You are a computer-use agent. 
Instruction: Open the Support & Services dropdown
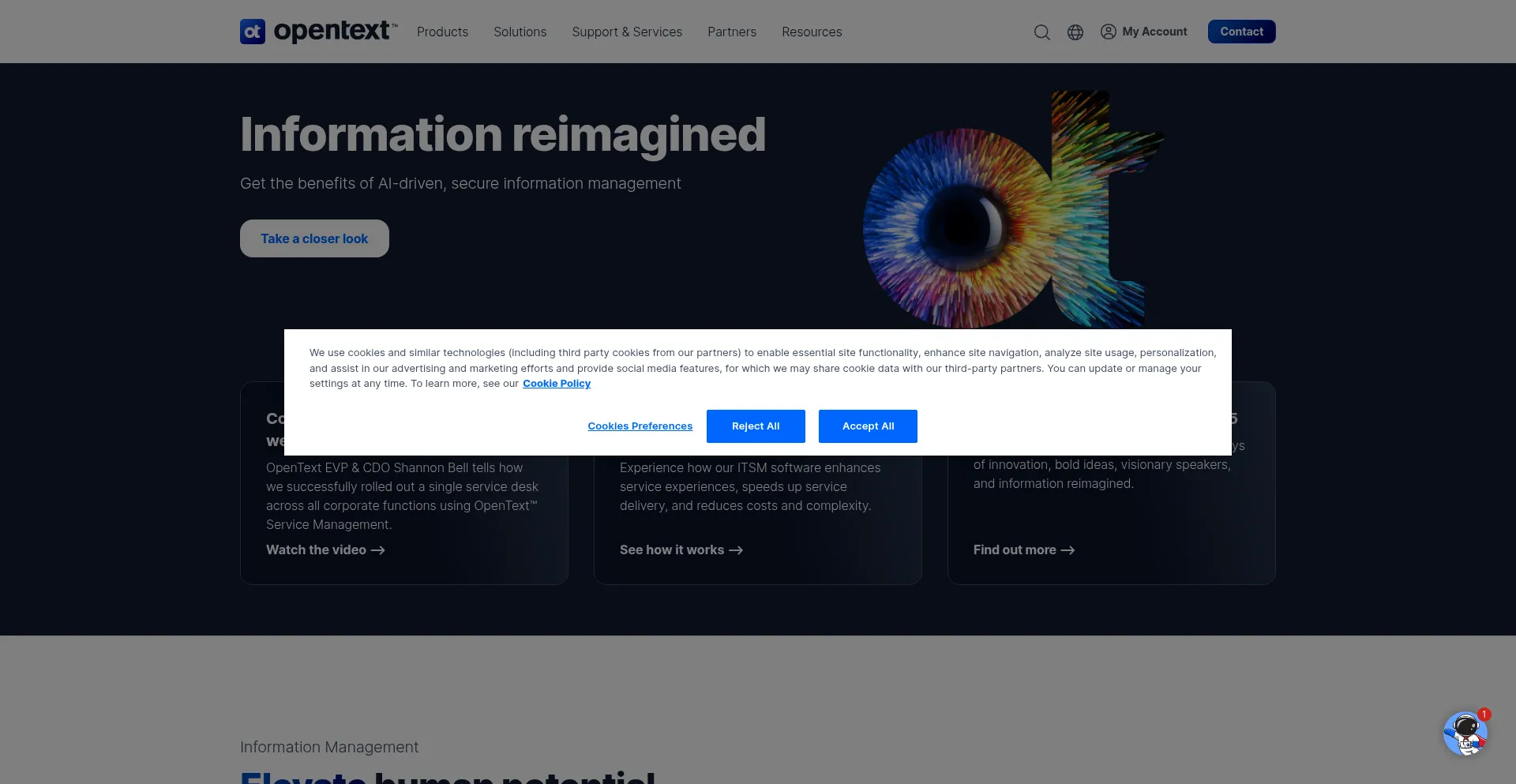point(626,32)
